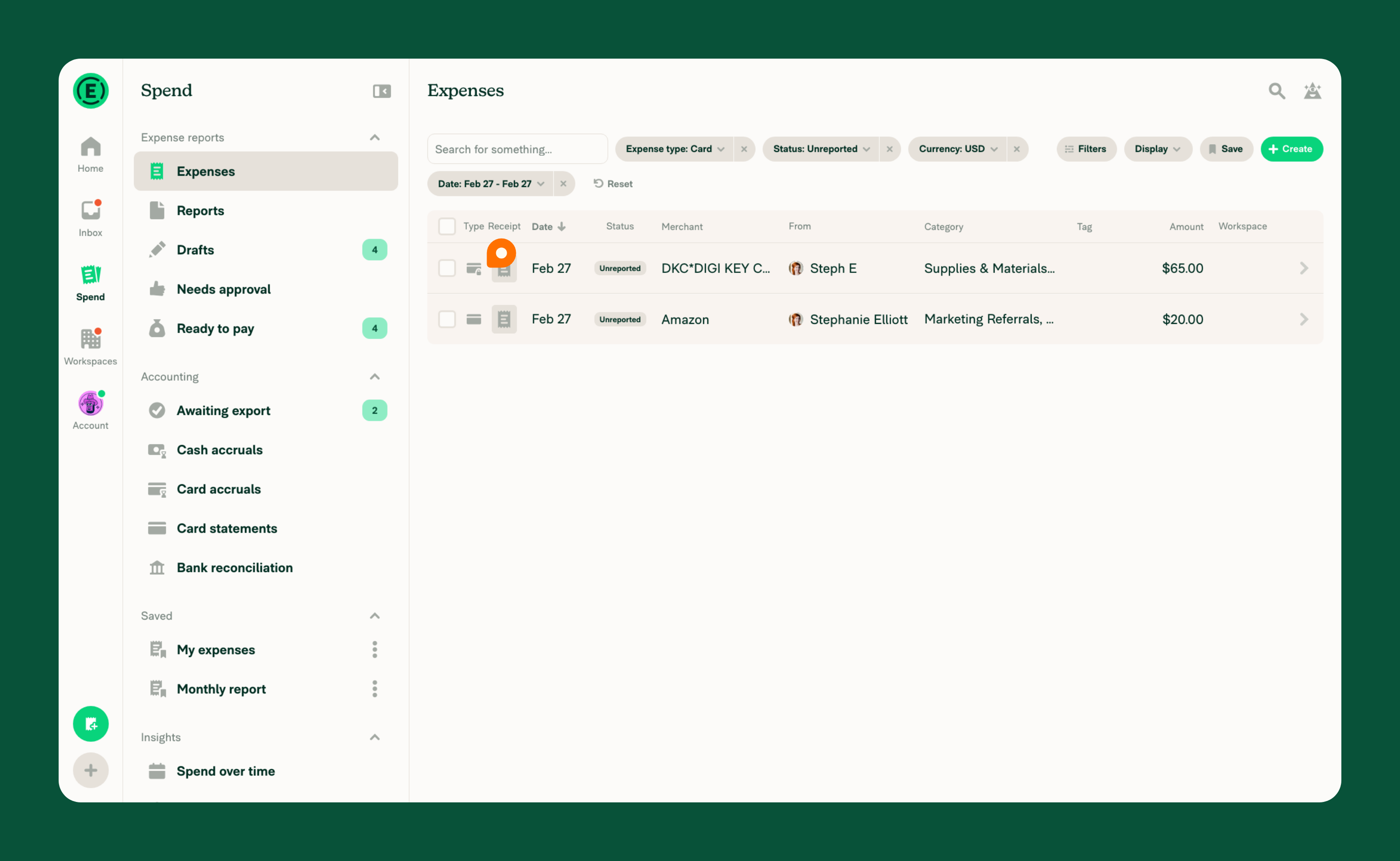Viewport: 1400px width, 861px height.
Task: Open Workspaces from the rail
Action: tap(91, 347)
